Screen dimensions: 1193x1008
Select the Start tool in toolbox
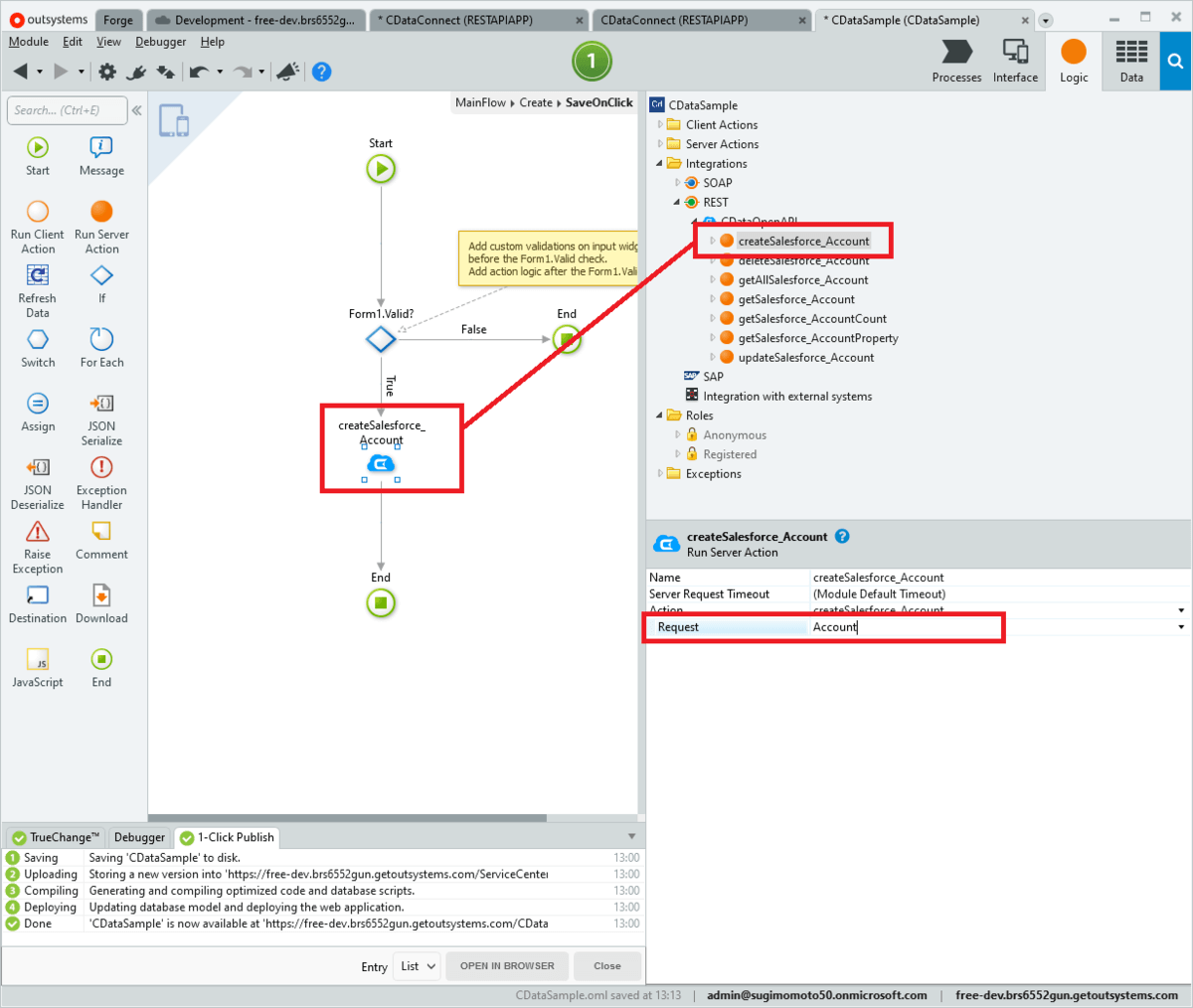(38, 156)
